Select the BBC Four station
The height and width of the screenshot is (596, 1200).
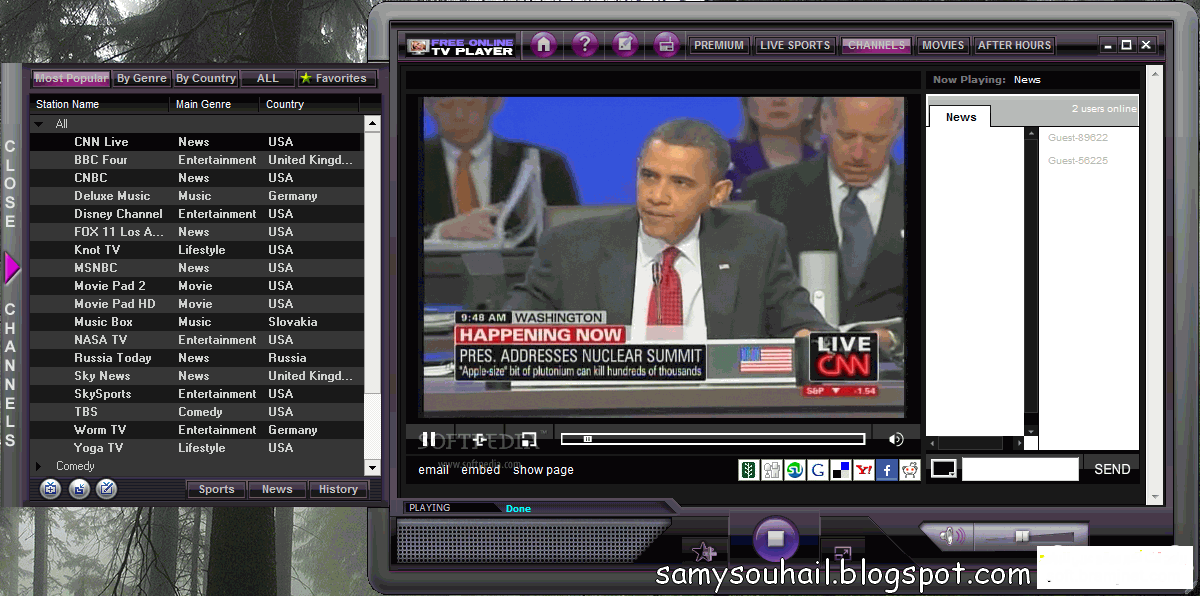click(x=196, y=160)
